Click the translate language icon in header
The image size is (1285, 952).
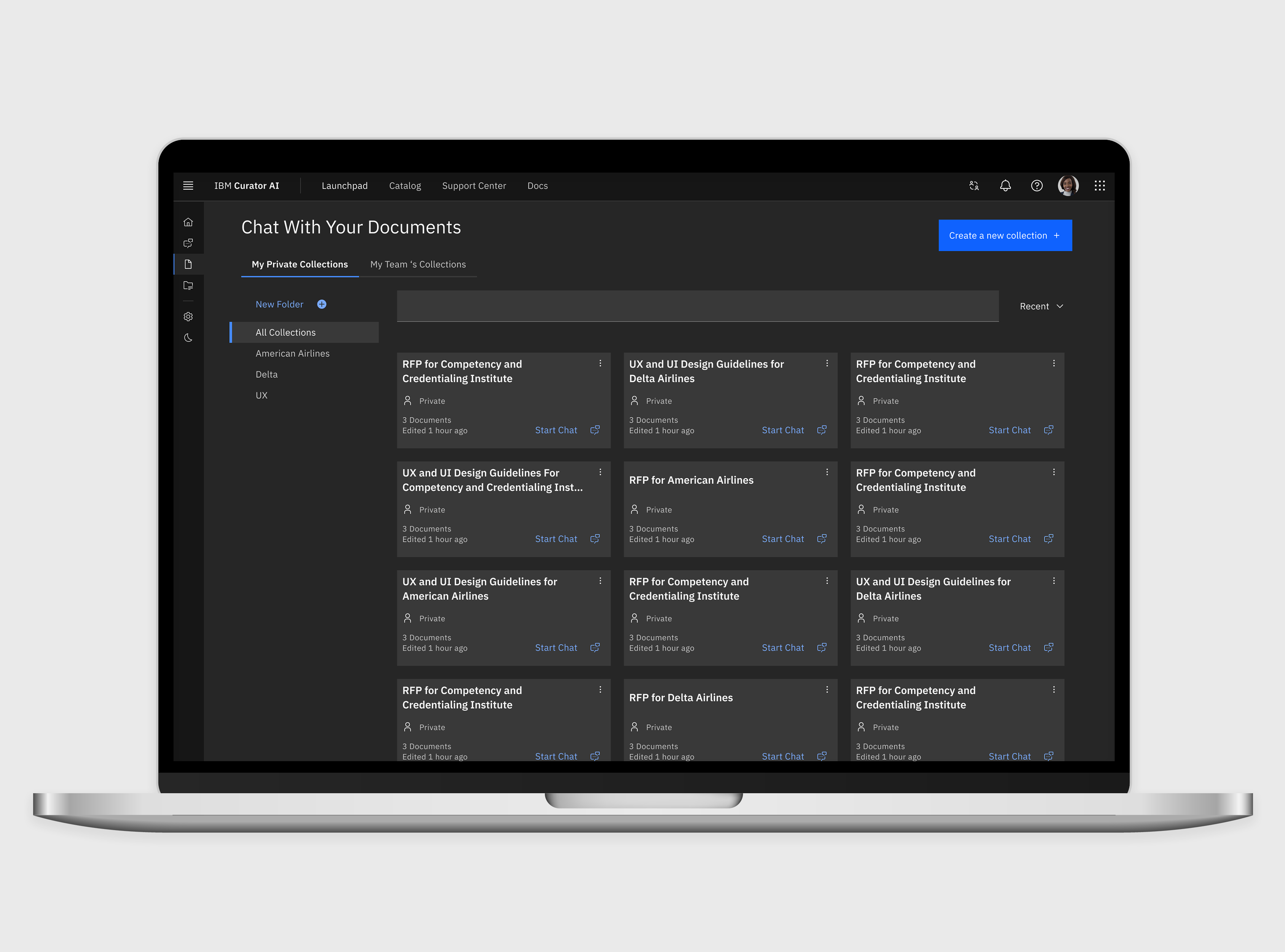(974, 185)
